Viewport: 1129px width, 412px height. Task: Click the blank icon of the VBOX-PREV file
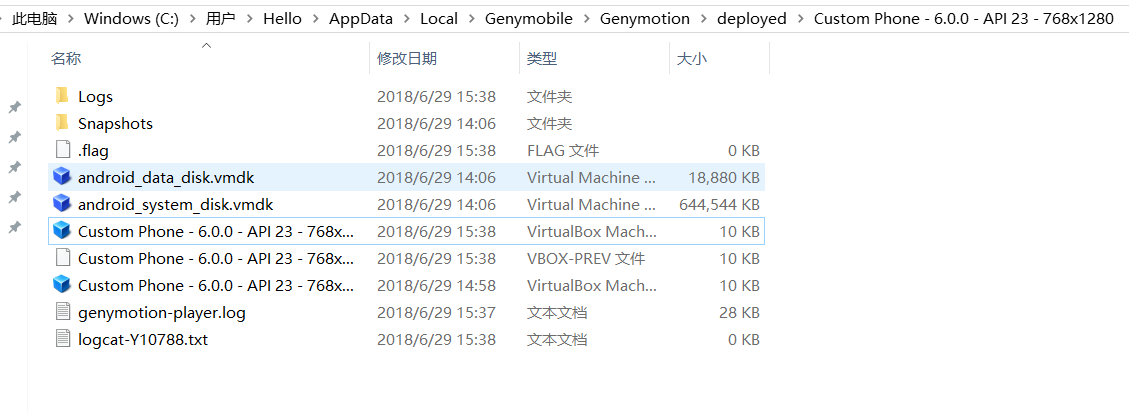coord(63,259)
